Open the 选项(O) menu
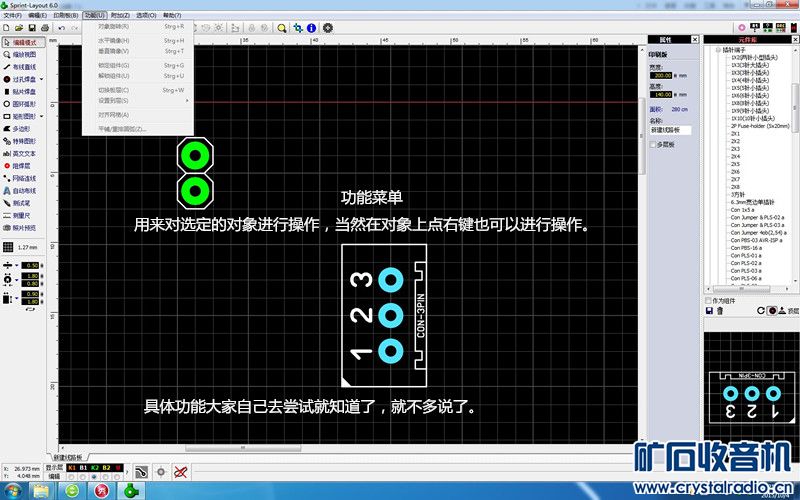 click(146, 16)
